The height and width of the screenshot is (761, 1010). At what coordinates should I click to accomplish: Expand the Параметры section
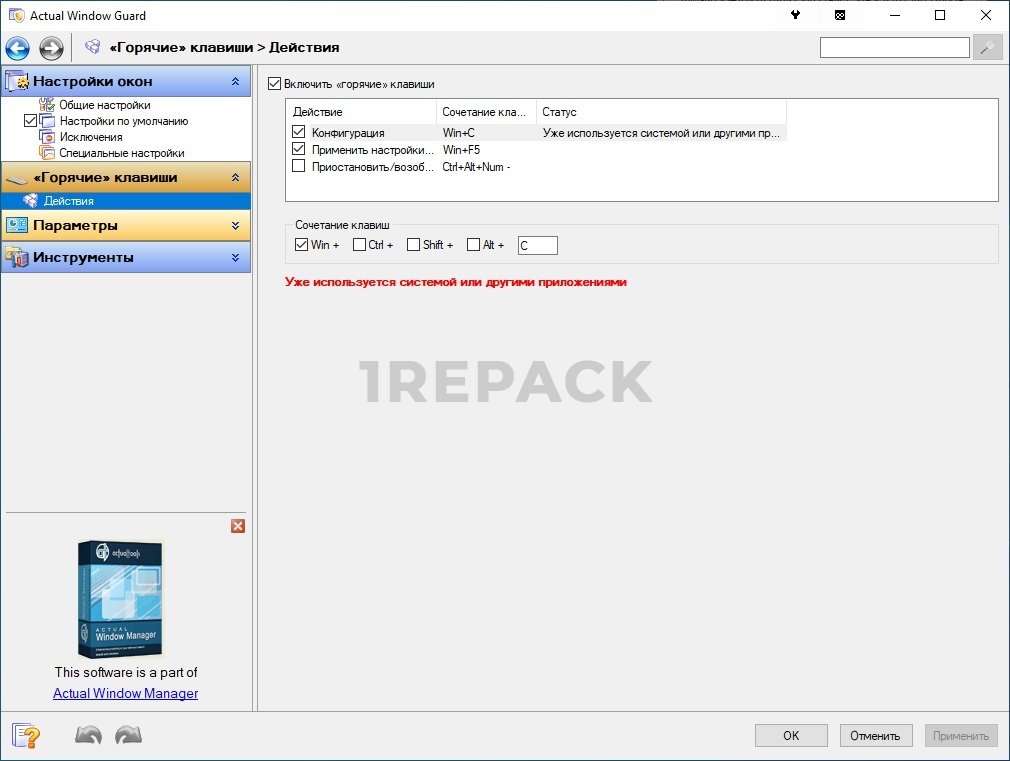tap(235, 226)
